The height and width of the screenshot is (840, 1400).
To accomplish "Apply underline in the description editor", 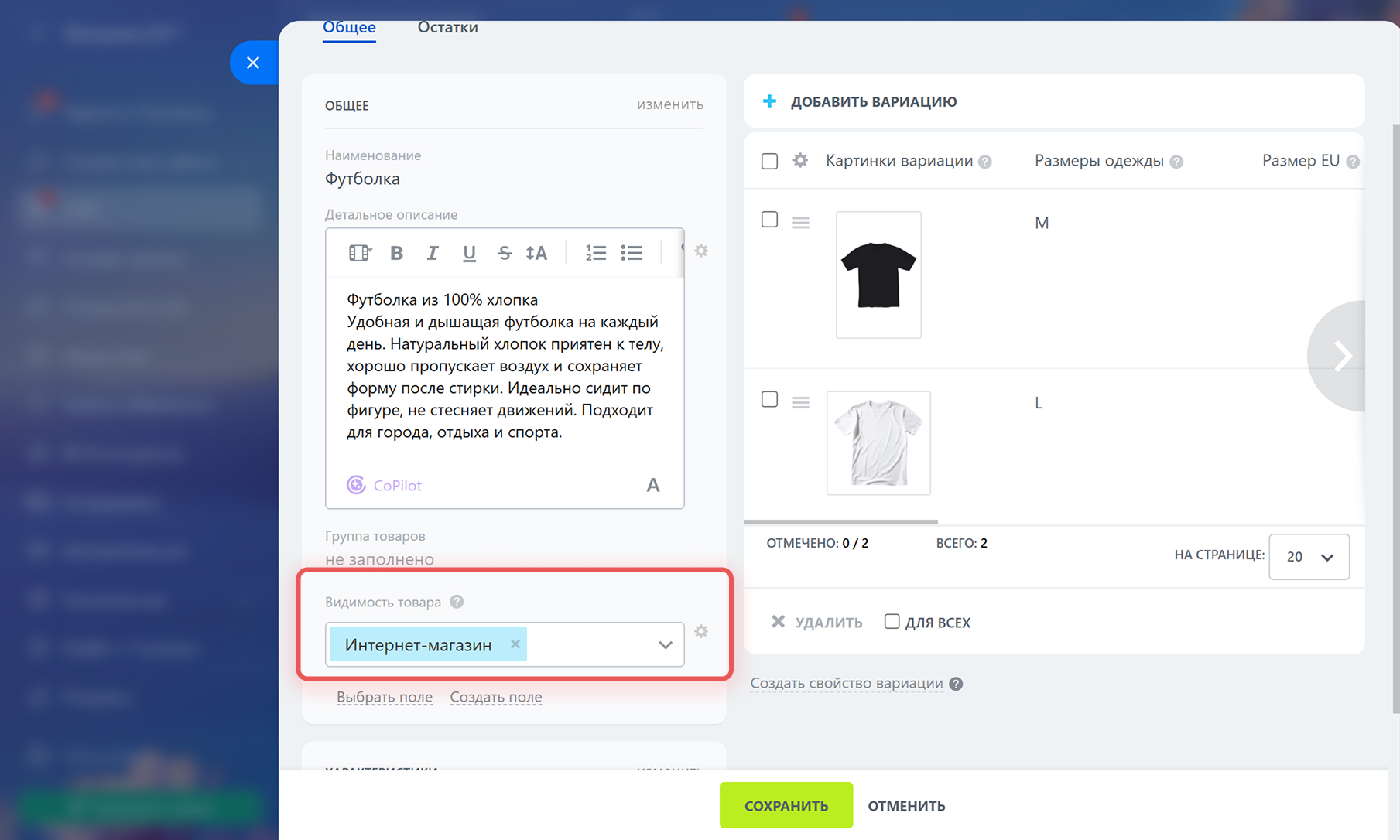I will click(469, 253).
